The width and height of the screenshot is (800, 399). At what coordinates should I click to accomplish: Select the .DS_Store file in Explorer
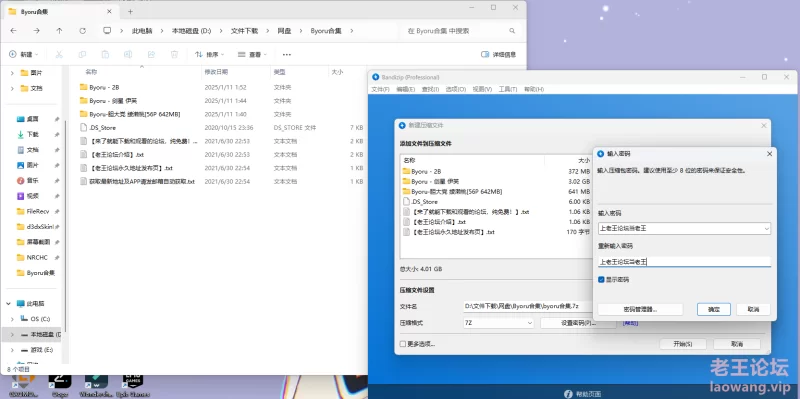[102, 128]
